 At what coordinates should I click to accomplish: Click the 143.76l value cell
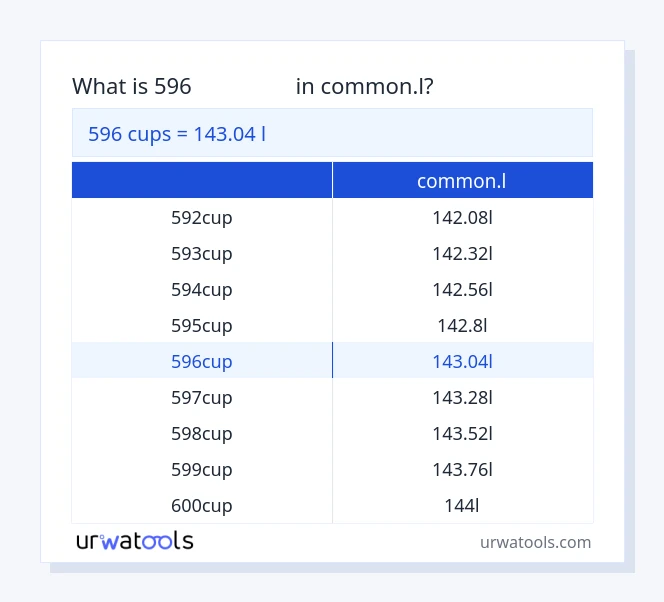point(462,469)
